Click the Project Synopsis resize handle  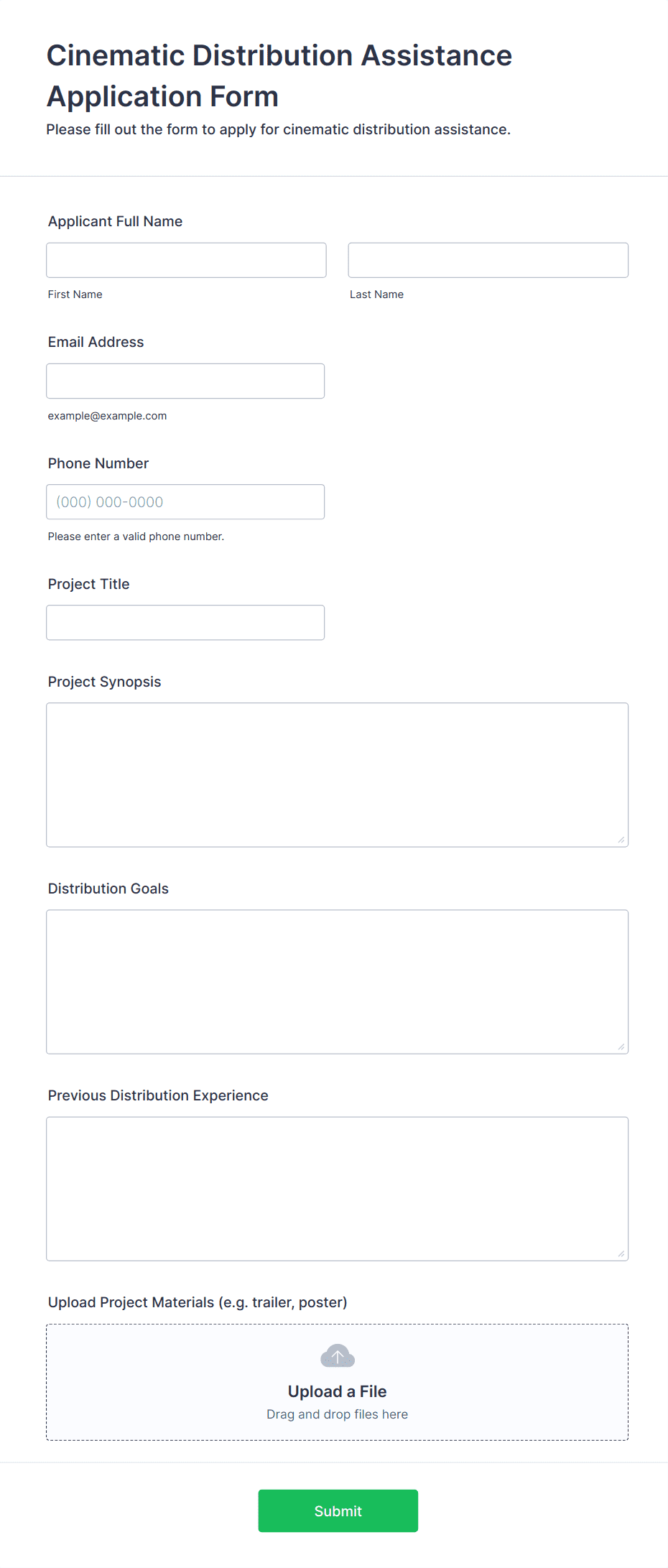621,840
